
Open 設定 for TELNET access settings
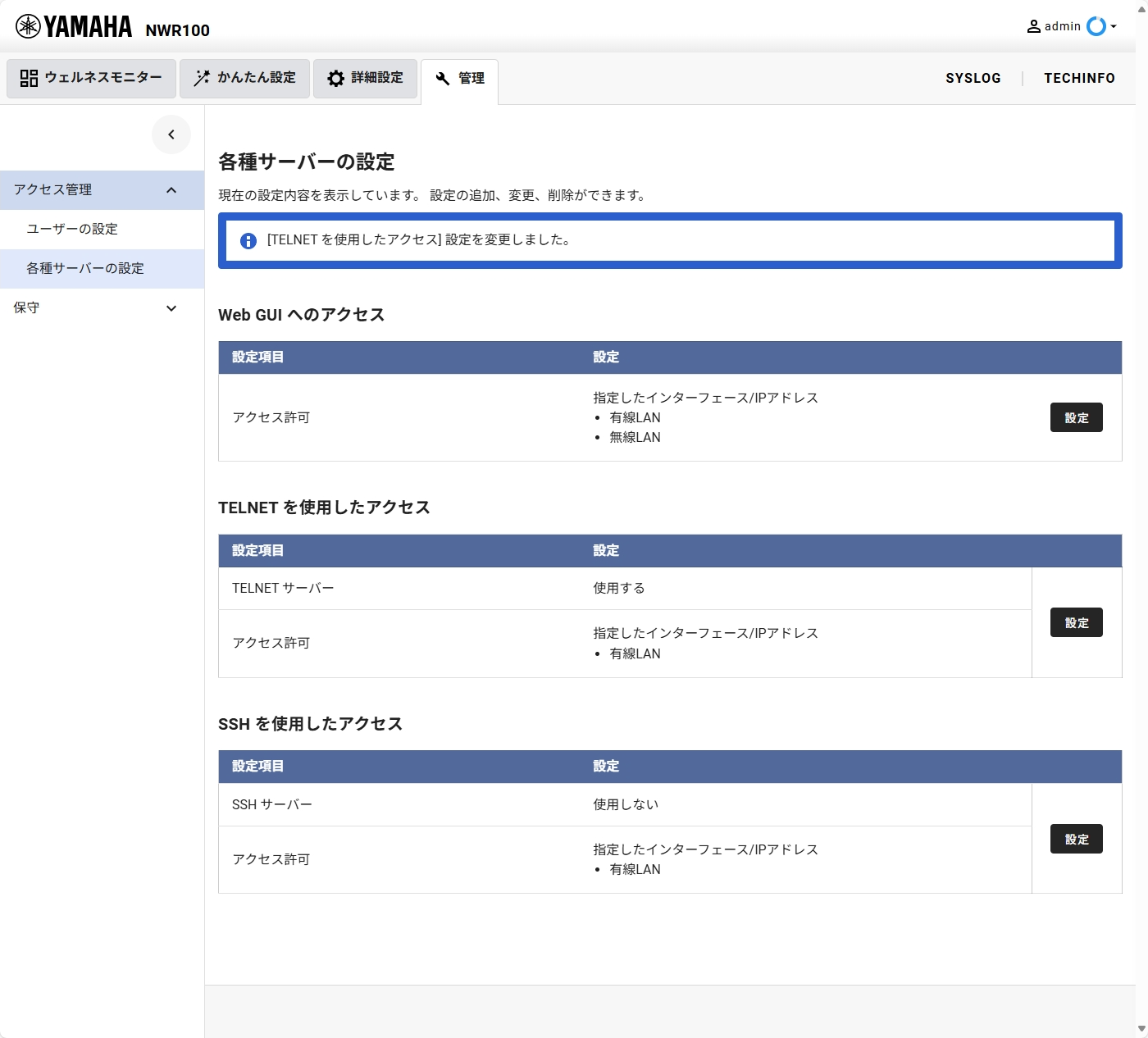tap(1076, 622)
